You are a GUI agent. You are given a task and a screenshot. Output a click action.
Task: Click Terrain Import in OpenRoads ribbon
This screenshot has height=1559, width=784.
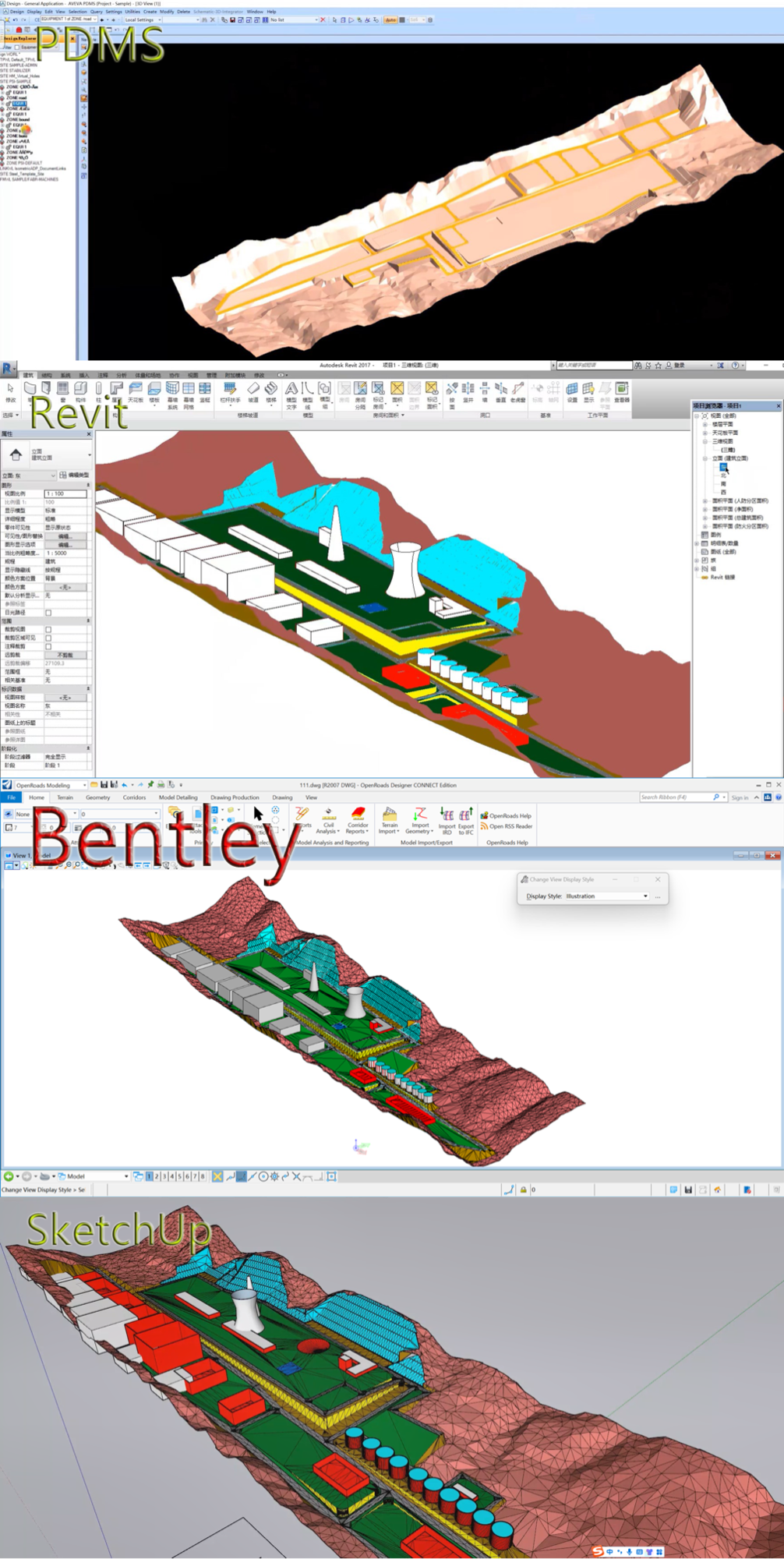pos(389,821)
